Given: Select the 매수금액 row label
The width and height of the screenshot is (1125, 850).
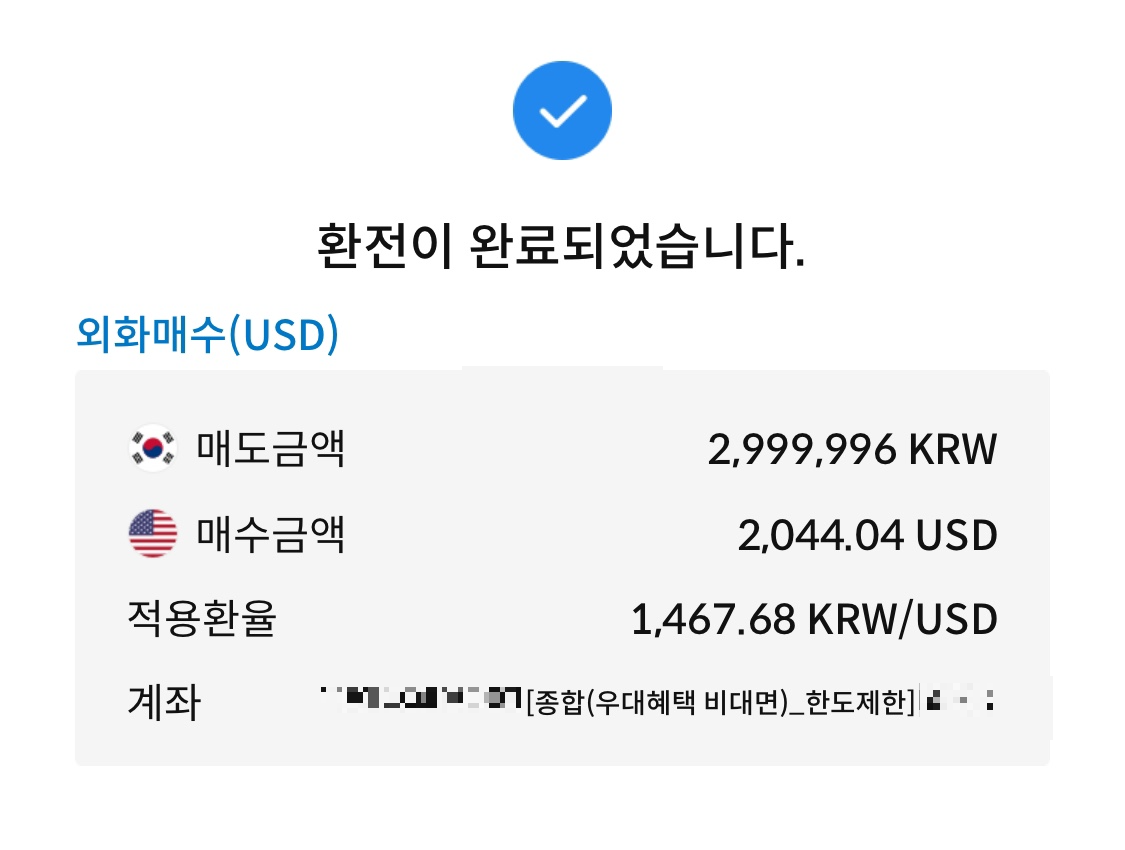Looking at the screenshot, I should point(270,535).
